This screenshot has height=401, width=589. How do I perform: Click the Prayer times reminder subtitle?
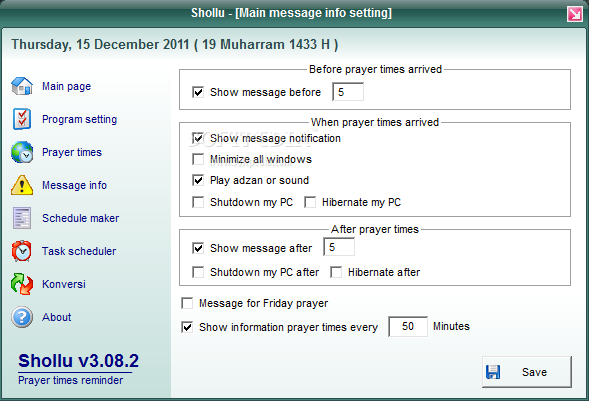click(x=71, y=380)
